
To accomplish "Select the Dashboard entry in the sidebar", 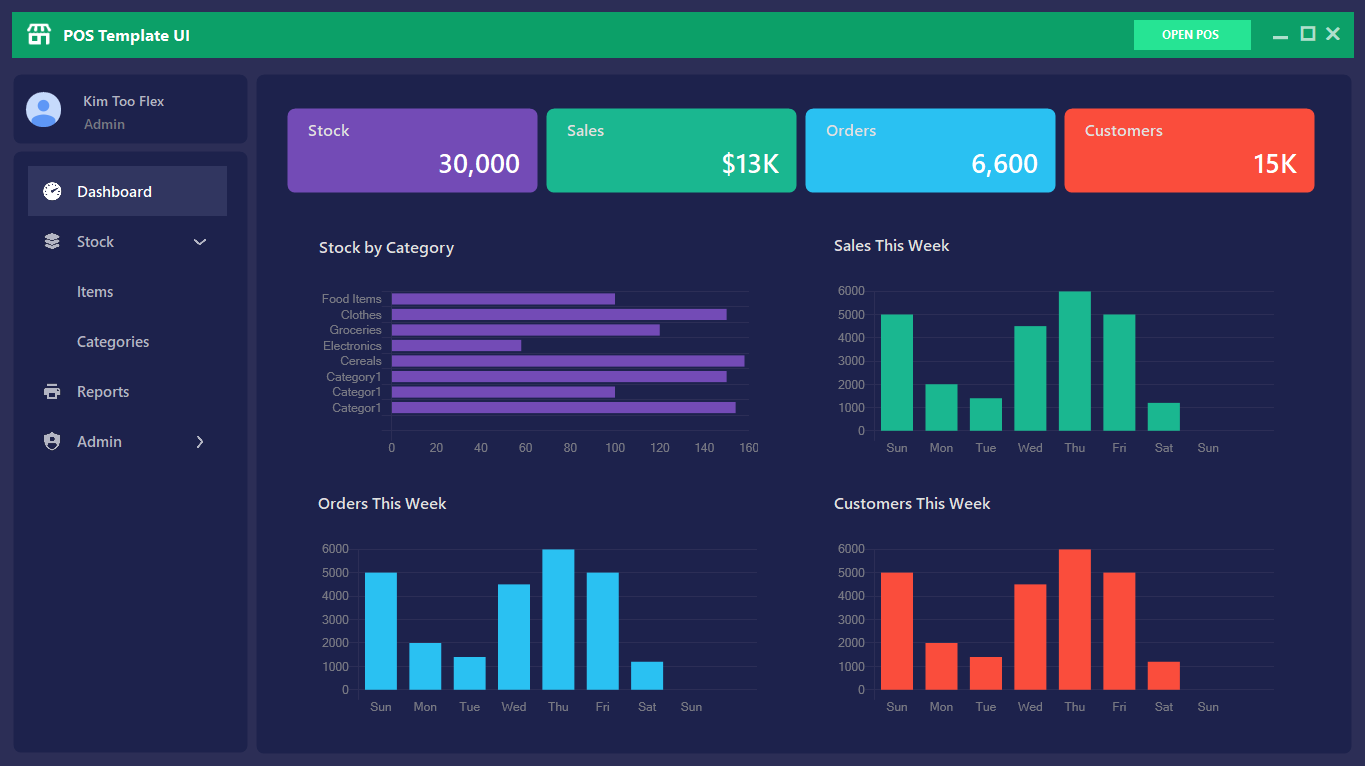I will tap(114, 190).
